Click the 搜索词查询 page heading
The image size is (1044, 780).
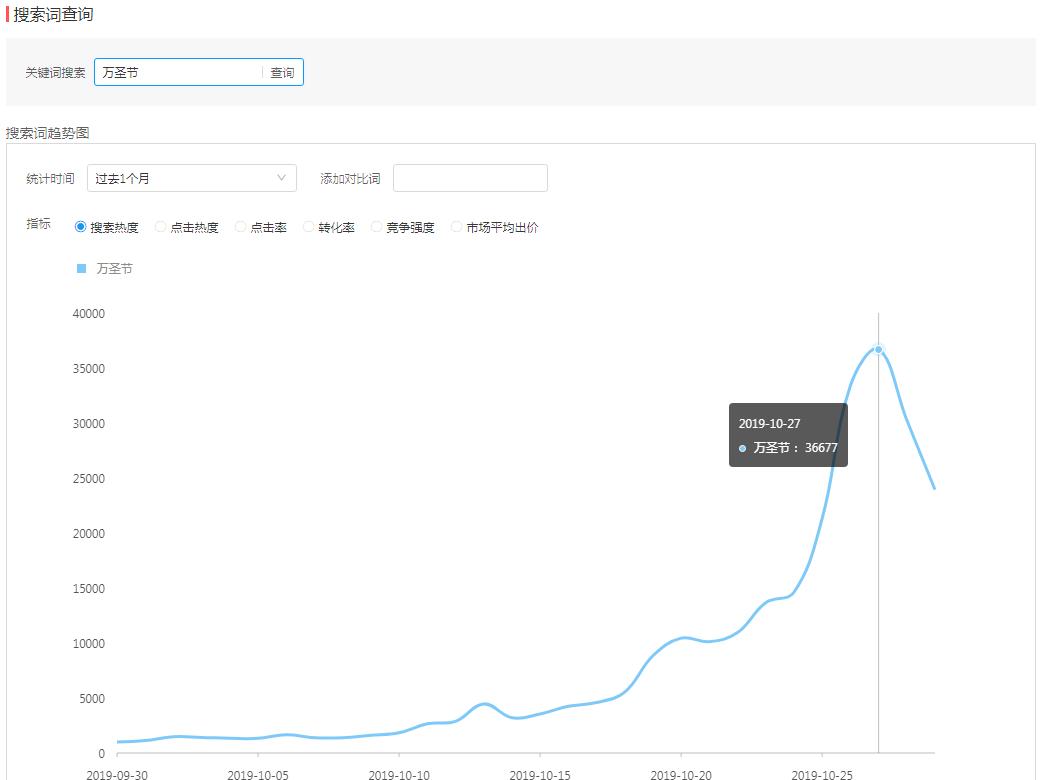pyautogui.click(x=53, y=15)
